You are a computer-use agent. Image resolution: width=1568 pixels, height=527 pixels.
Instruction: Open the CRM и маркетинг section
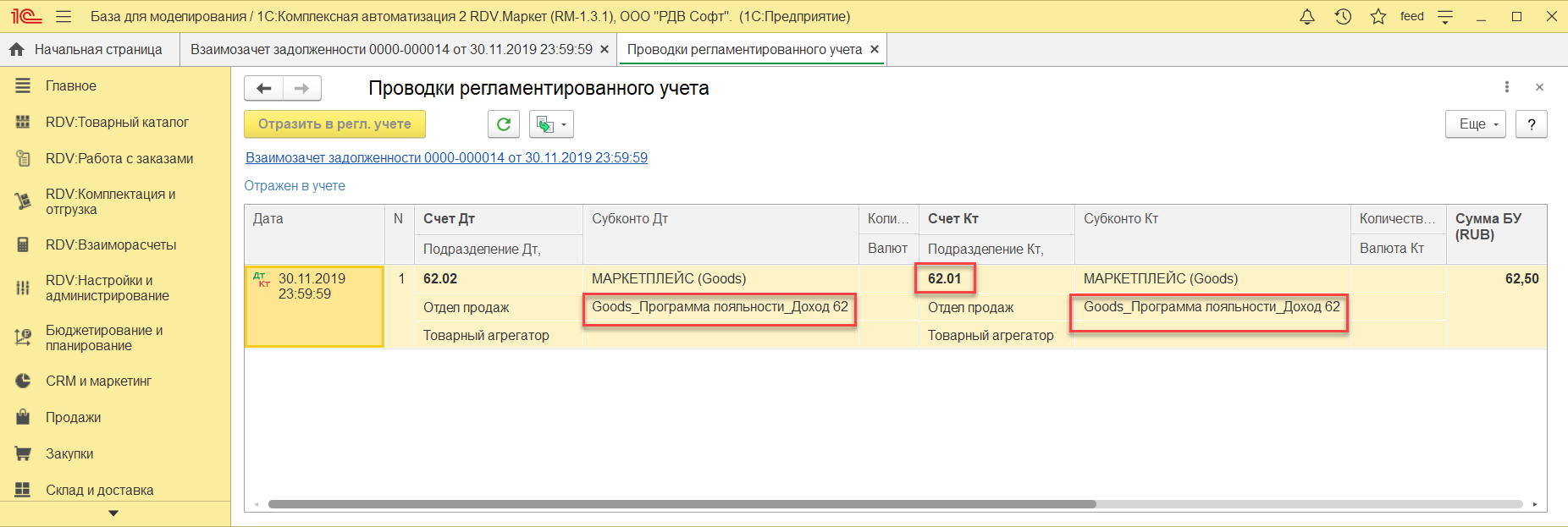tap(98, 381)
